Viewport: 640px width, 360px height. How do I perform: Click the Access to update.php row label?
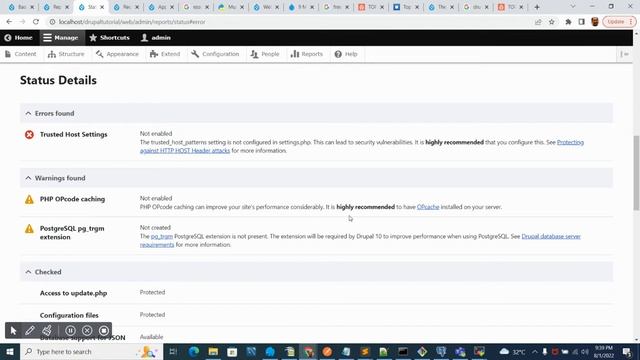tap(73, 293)
